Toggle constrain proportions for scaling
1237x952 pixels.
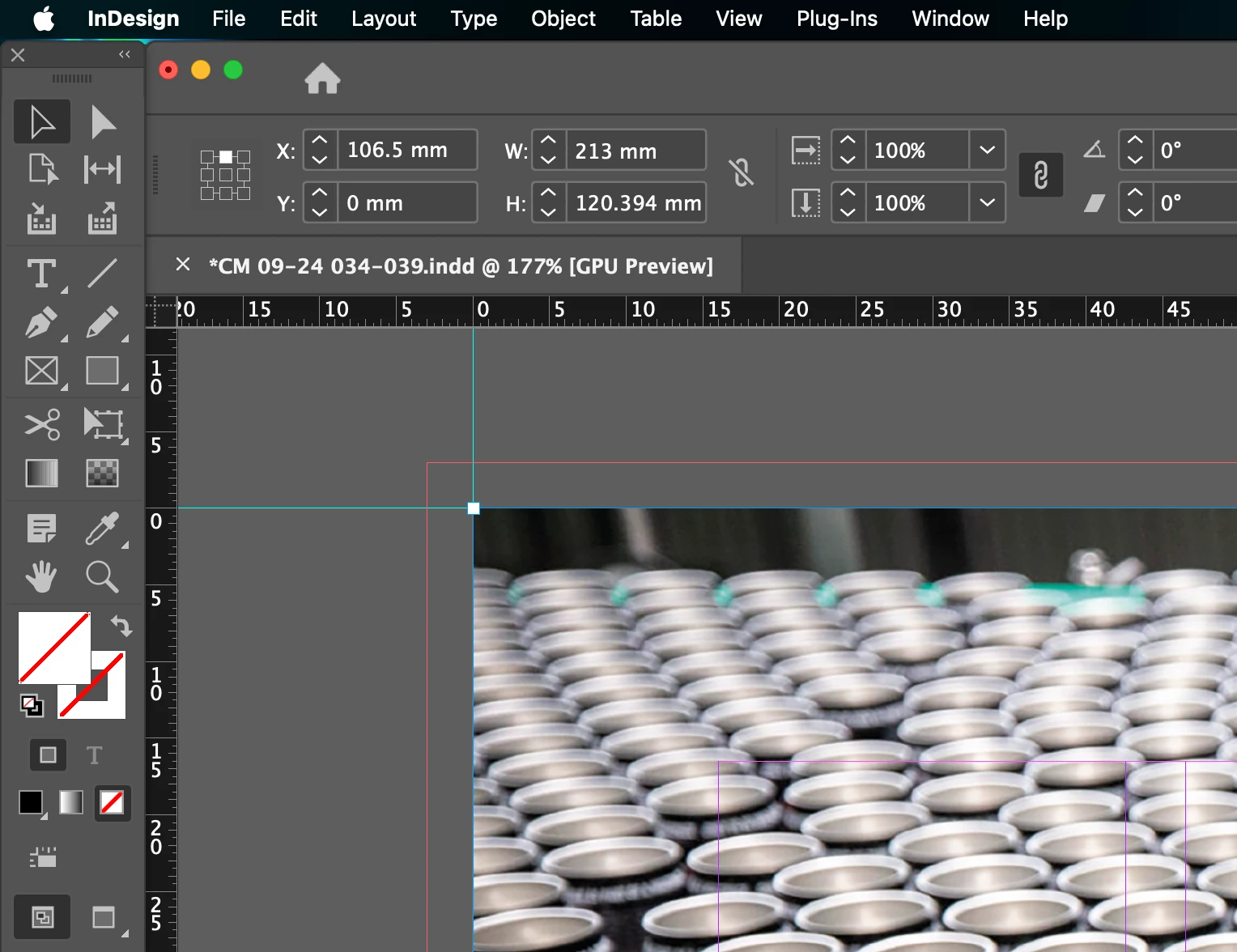(x=1041, y=175)
